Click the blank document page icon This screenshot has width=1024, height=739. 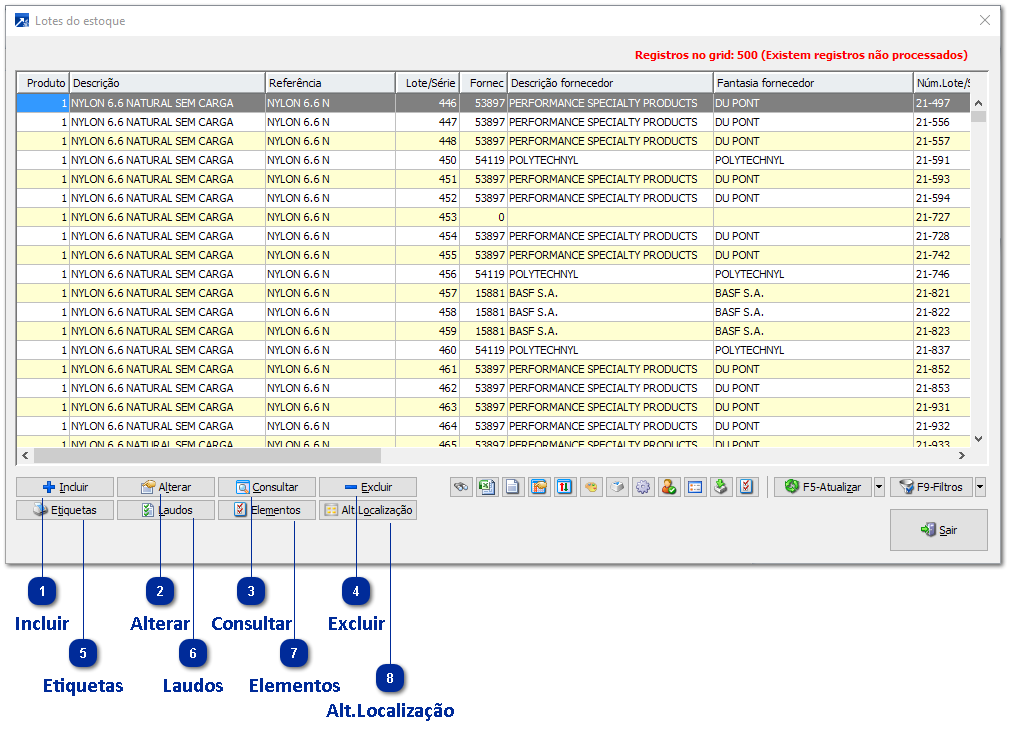(513, 487)
